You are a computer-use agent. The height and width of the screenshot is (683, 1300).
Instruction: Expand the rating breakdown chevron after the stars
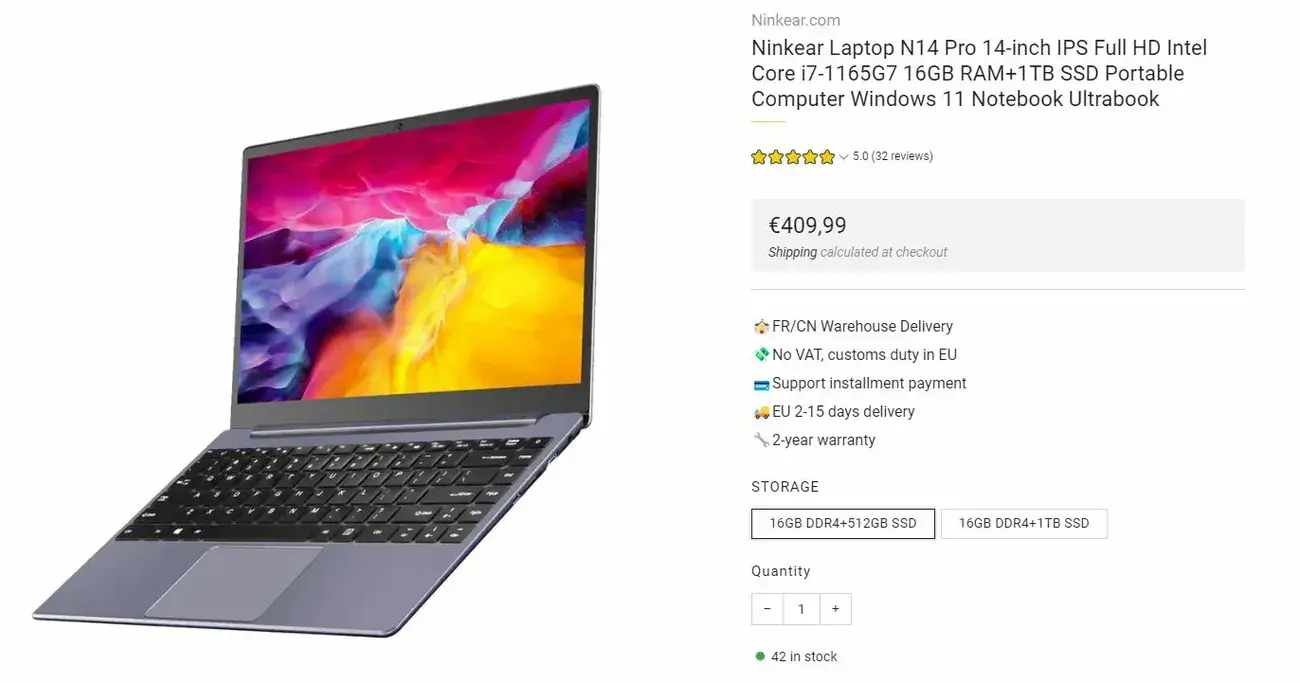(843, 157)
